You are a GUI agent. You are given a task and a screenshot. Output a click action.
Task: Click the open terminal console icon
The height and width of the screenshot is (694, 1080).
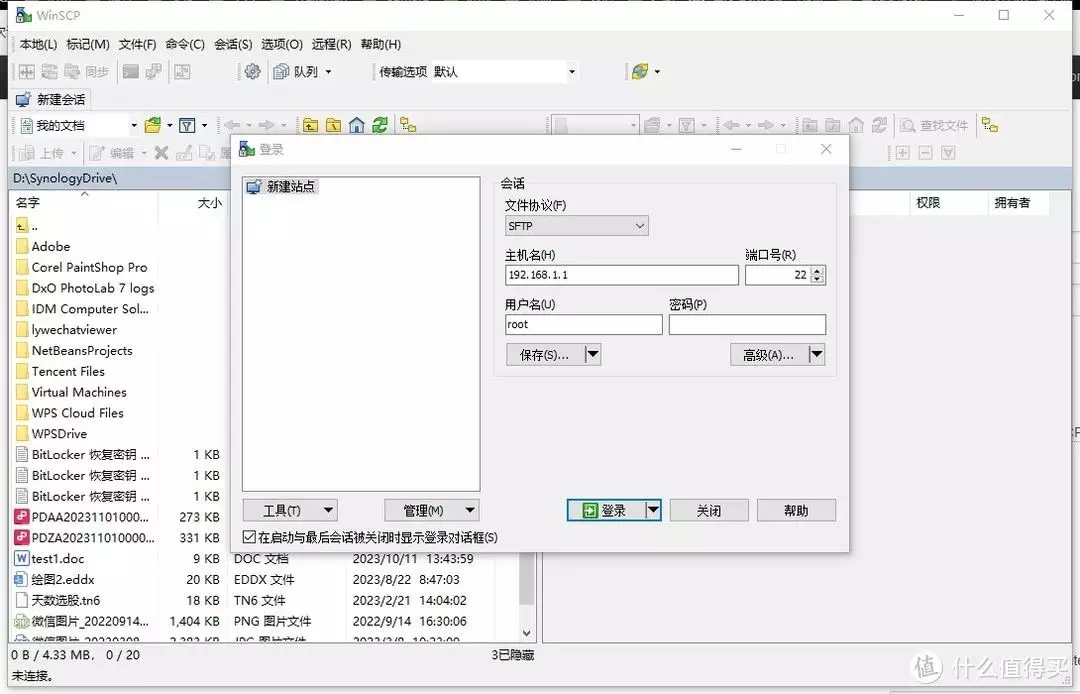pos(130,72)
